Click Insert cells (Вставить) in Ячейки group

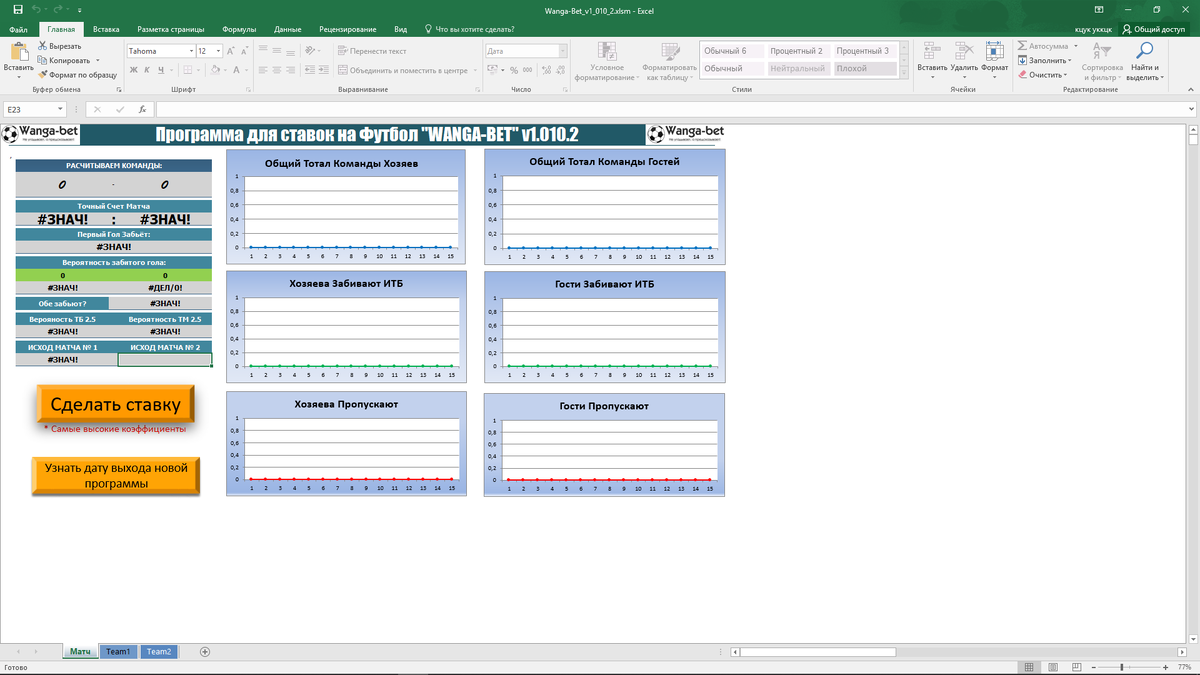click(x=932, y=60)
